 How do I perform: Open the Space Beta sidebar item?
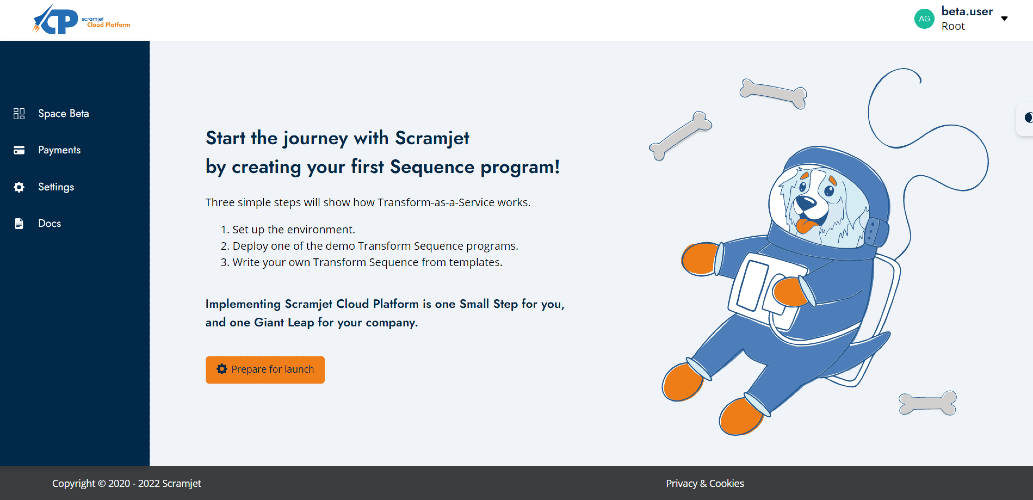pos(63,113)
